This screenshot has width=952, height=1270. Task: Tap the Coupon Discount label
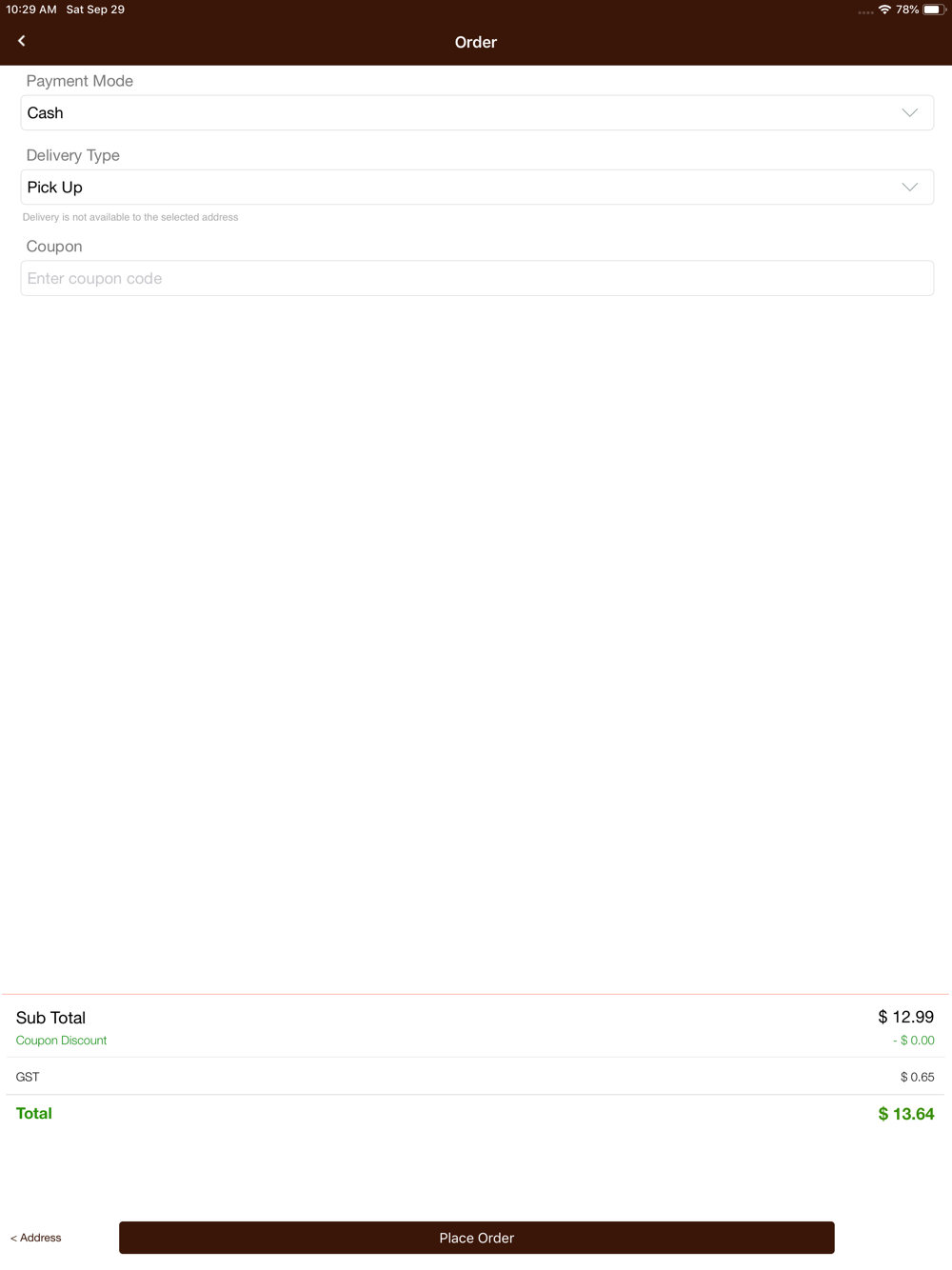point(61,1041)
